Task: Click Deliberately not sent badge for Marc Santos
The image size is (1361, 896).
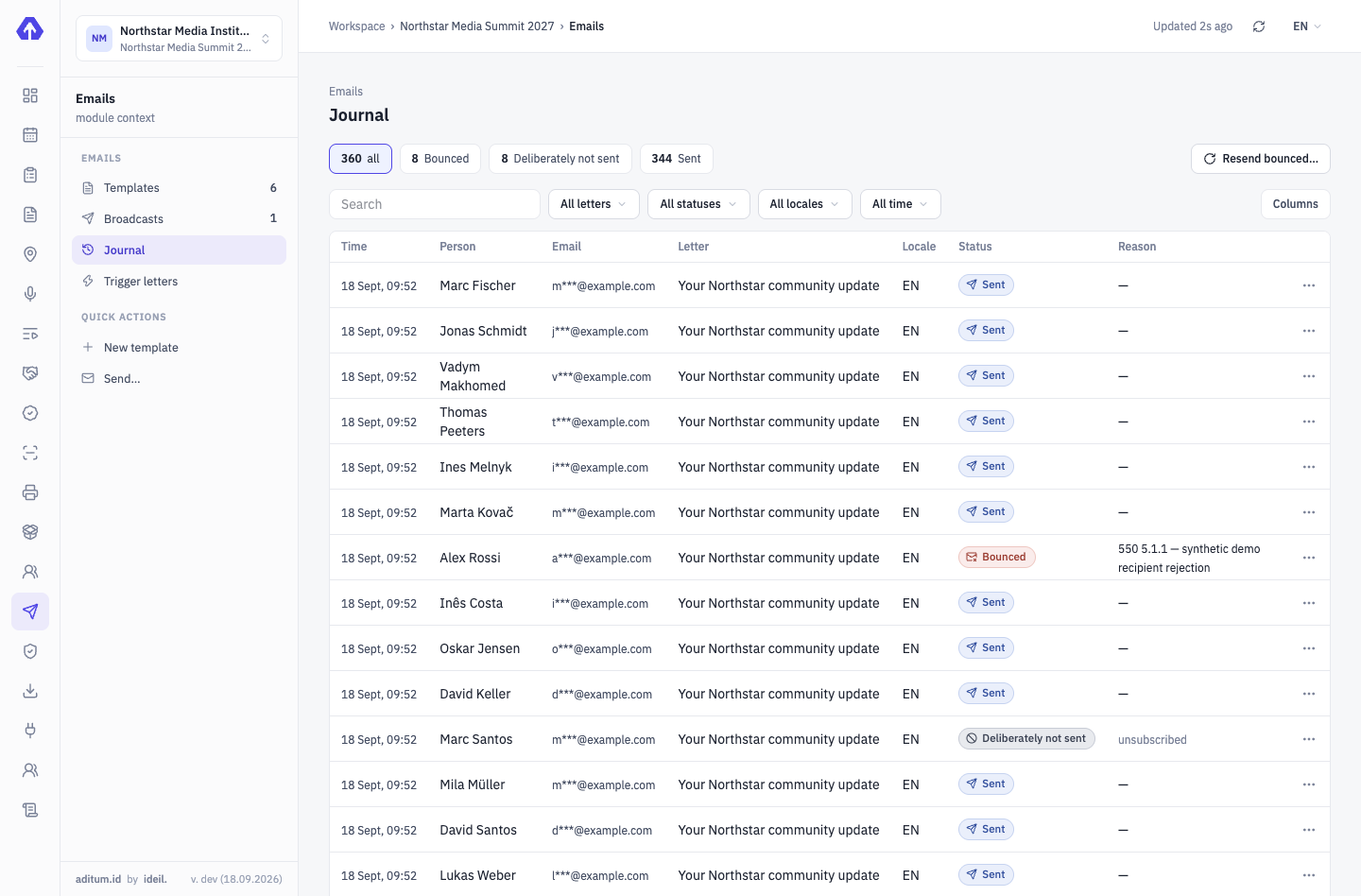Action: point(1026,739)
